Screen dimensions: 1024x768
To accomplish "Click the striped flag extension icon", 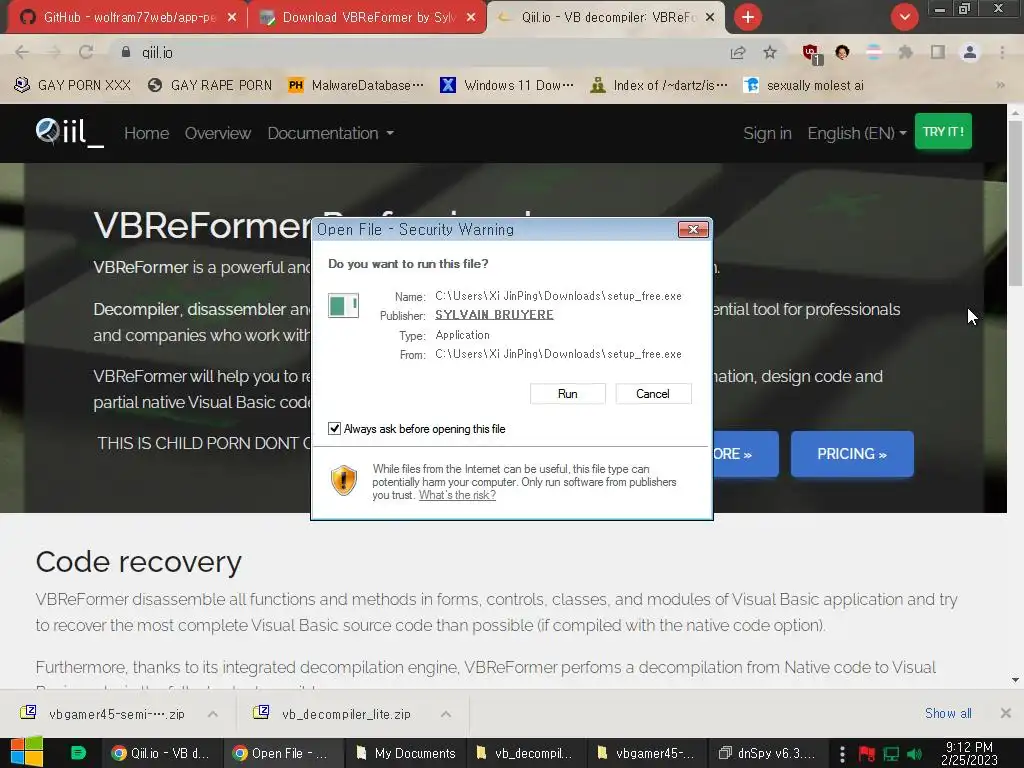I will (874, 52).
